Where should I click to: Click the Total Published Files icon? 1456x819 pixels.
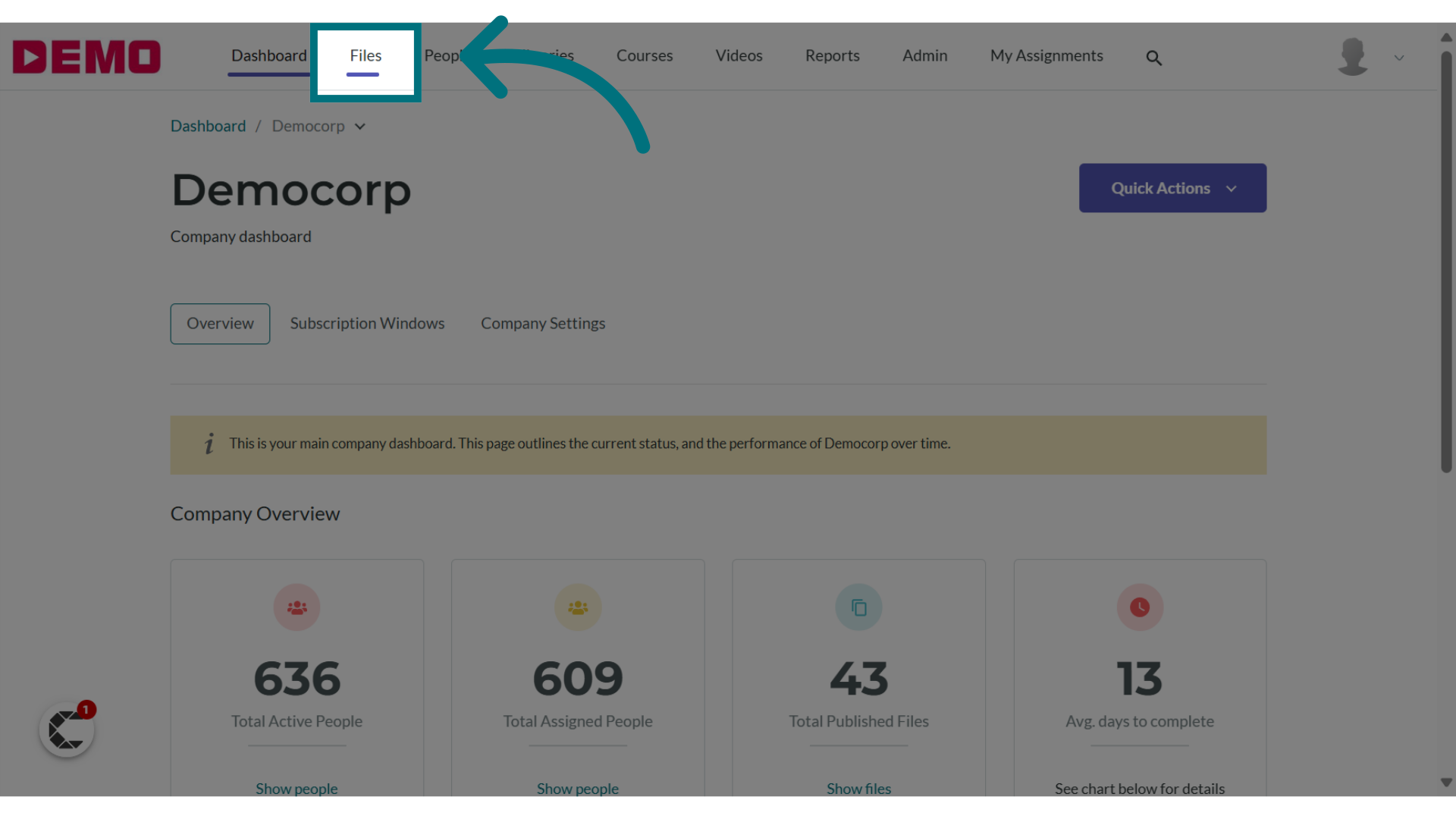coord(859,607)
